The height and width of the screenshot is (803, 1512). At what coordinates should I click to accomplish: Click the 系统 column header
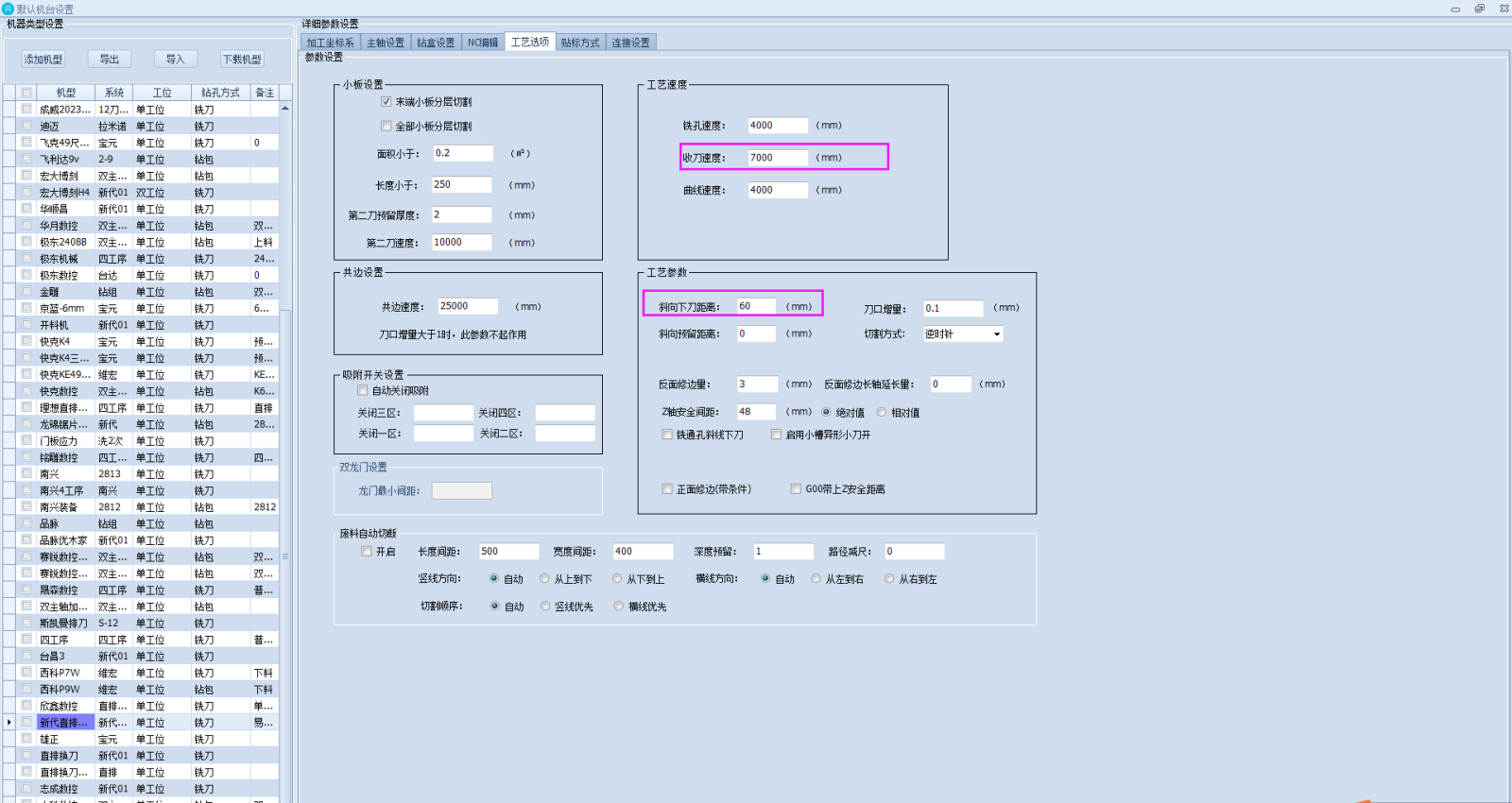(x=114, y=93)
